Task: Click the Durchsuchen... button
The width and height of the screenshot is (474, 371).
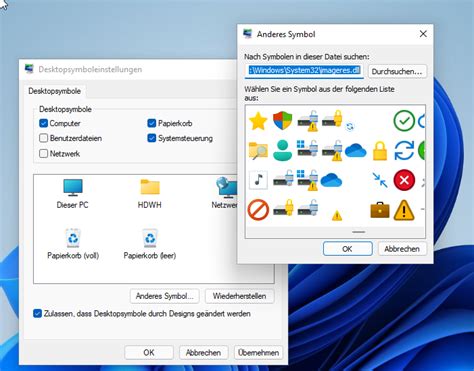Action: tap(397, 71)
